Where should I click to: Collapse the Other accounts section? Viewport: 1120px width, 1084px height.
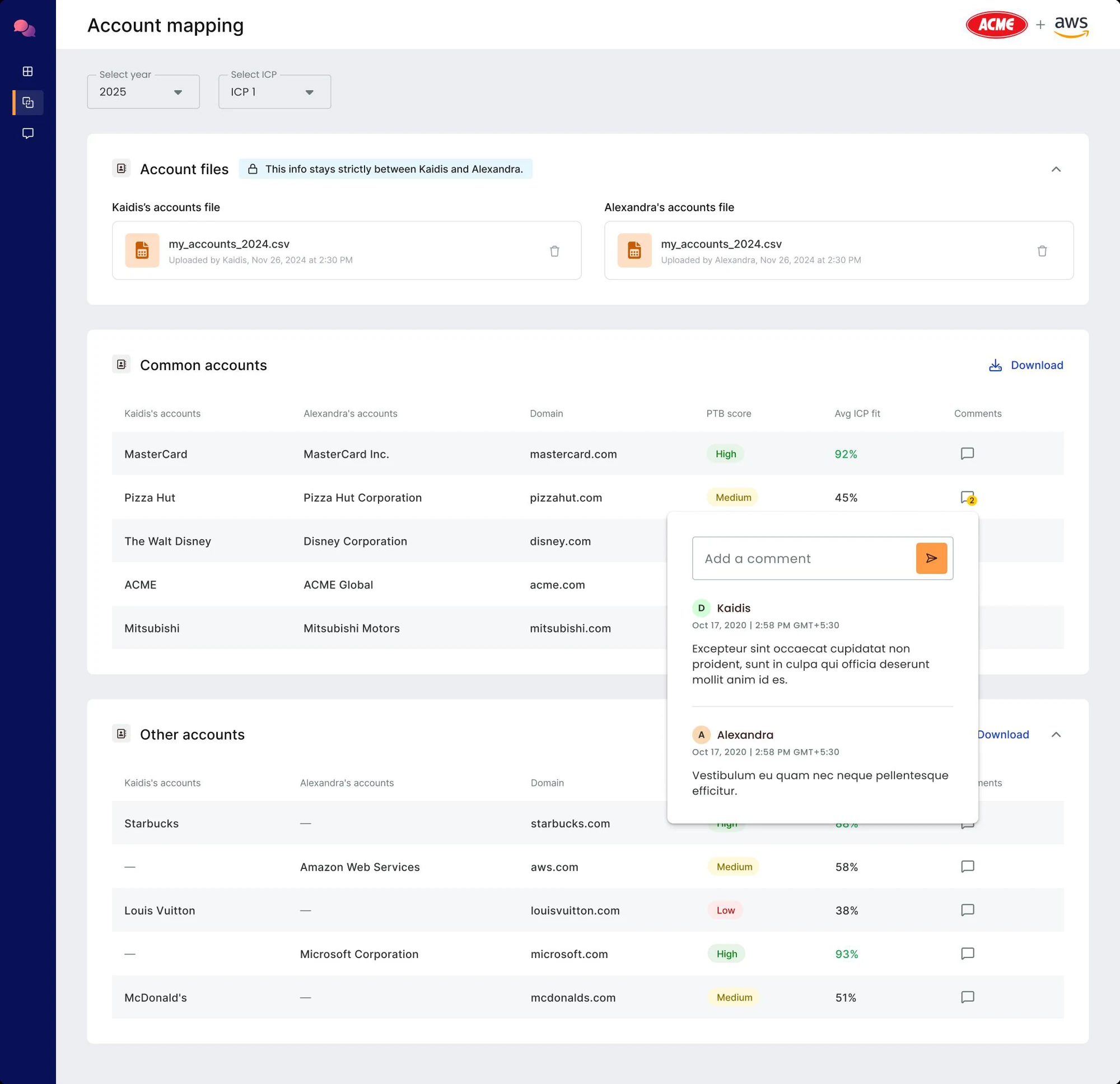point(1056,735)
